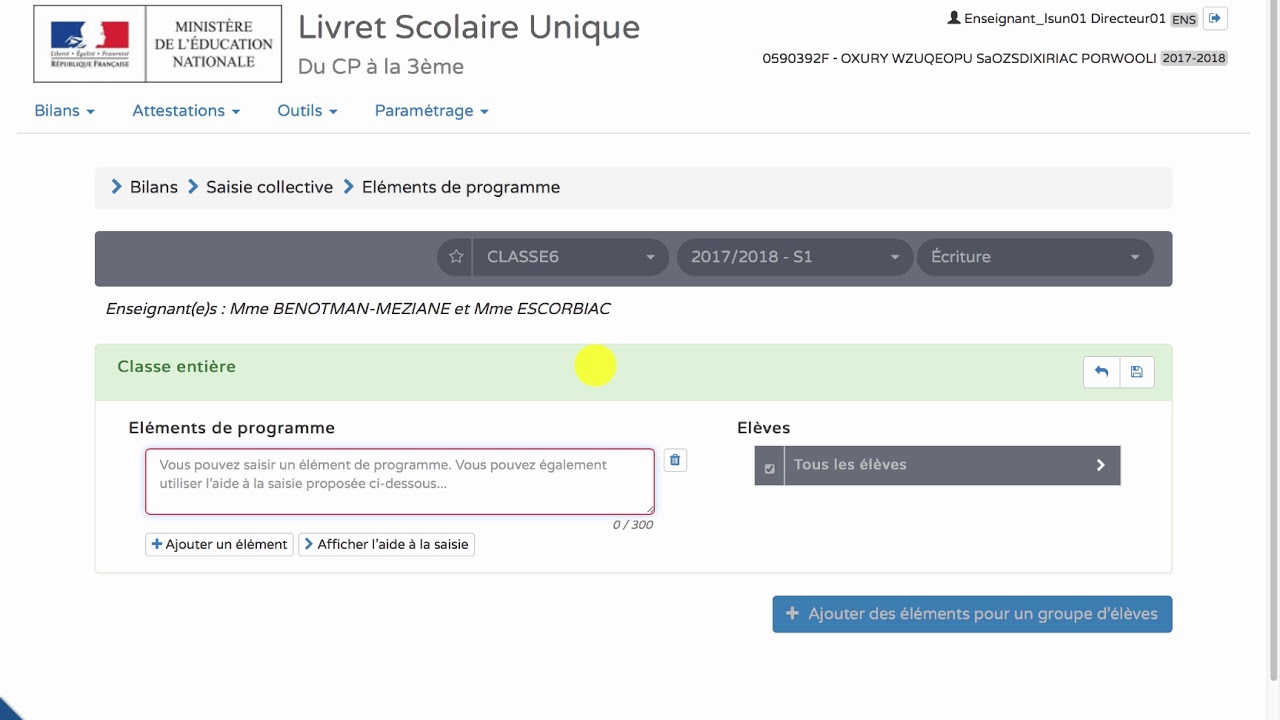The image size is (1280, 720).
Task: Click the Eléments de programme section heading
Action: click(232, 428)
